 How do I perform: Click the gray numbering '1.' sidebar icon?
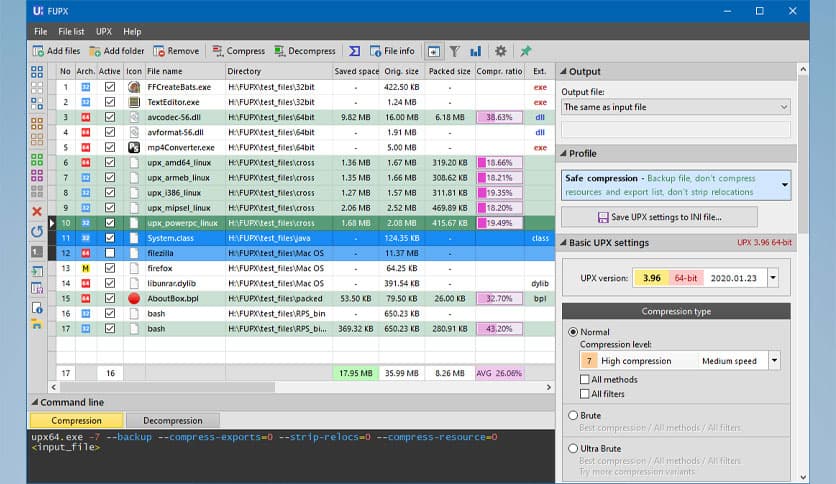(x=37, y=252)
